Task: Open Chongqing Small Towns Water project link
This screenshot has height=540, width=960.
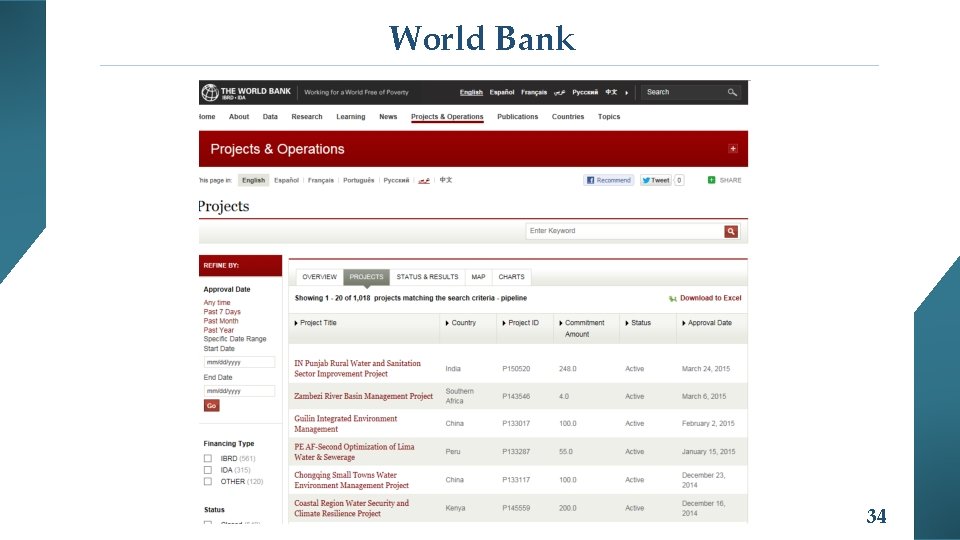Action: click(351, 480)
